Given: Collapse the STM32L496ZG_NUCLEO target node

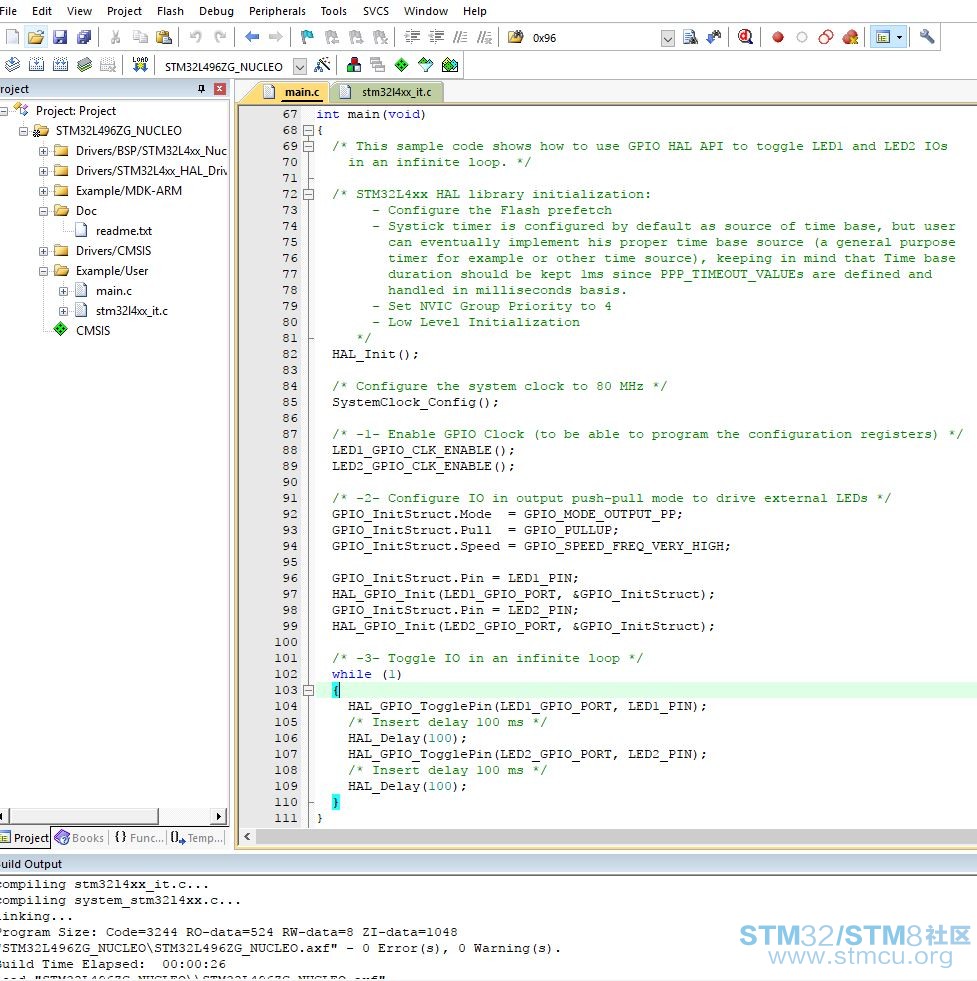Looking at the screenshot, I should click(x=23, y=131).
